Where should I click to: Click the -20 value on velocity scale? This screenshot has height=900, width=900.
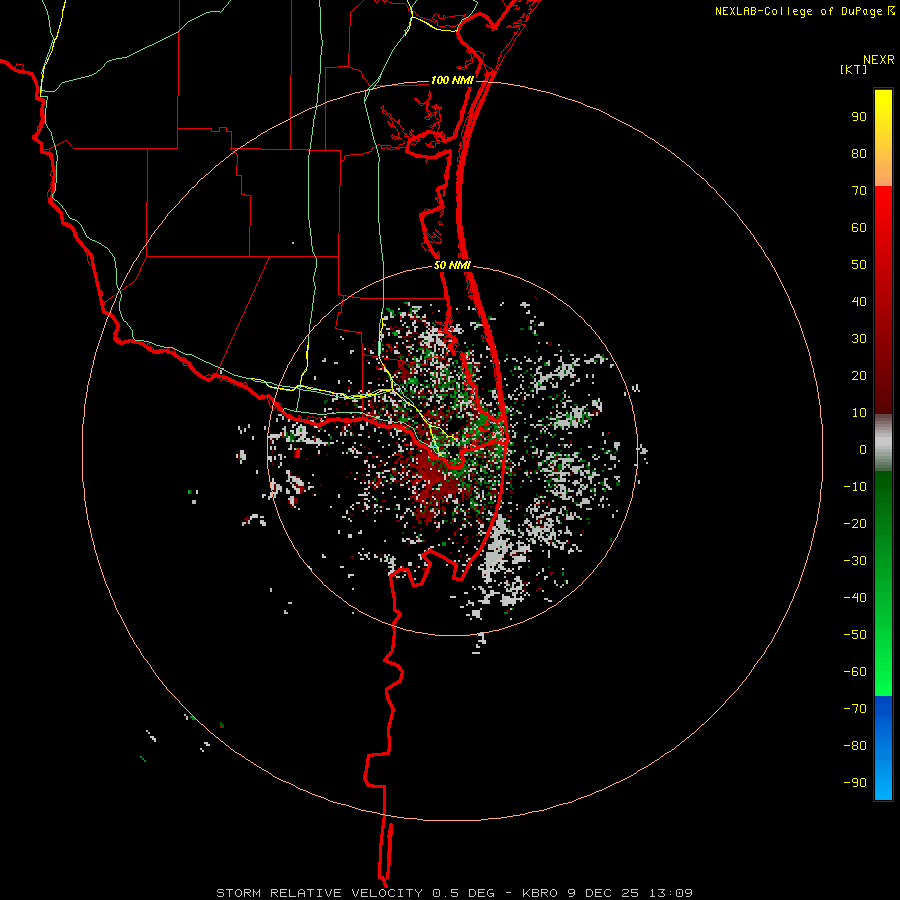click(x=855, y=523)
